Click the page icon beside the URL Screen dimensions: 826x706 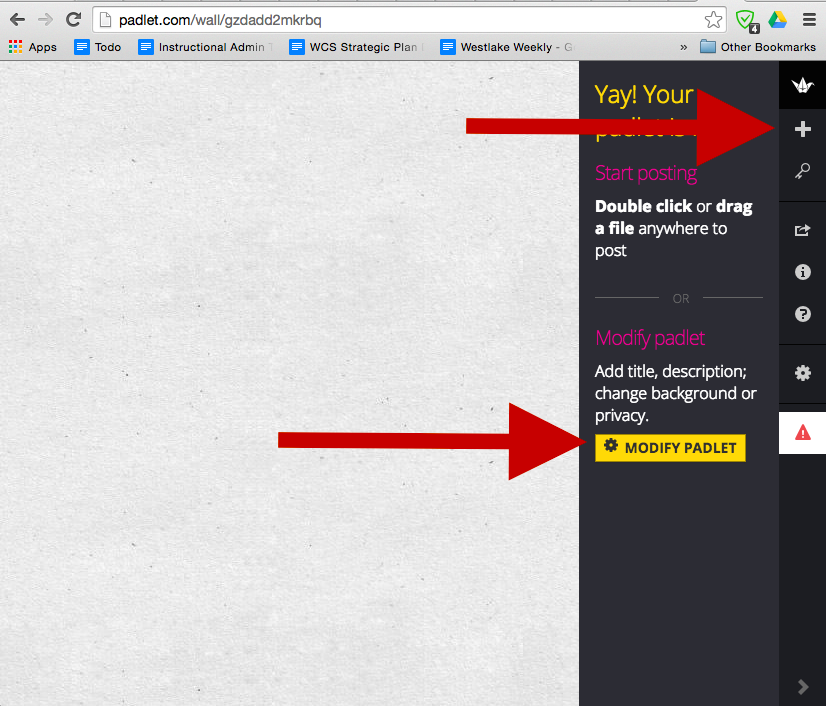(105, 20)
